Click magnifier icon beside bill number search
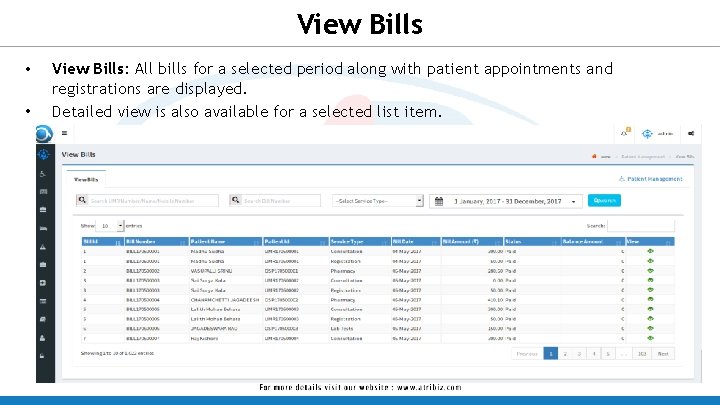720x405 pixels. [x=235, y=200]
